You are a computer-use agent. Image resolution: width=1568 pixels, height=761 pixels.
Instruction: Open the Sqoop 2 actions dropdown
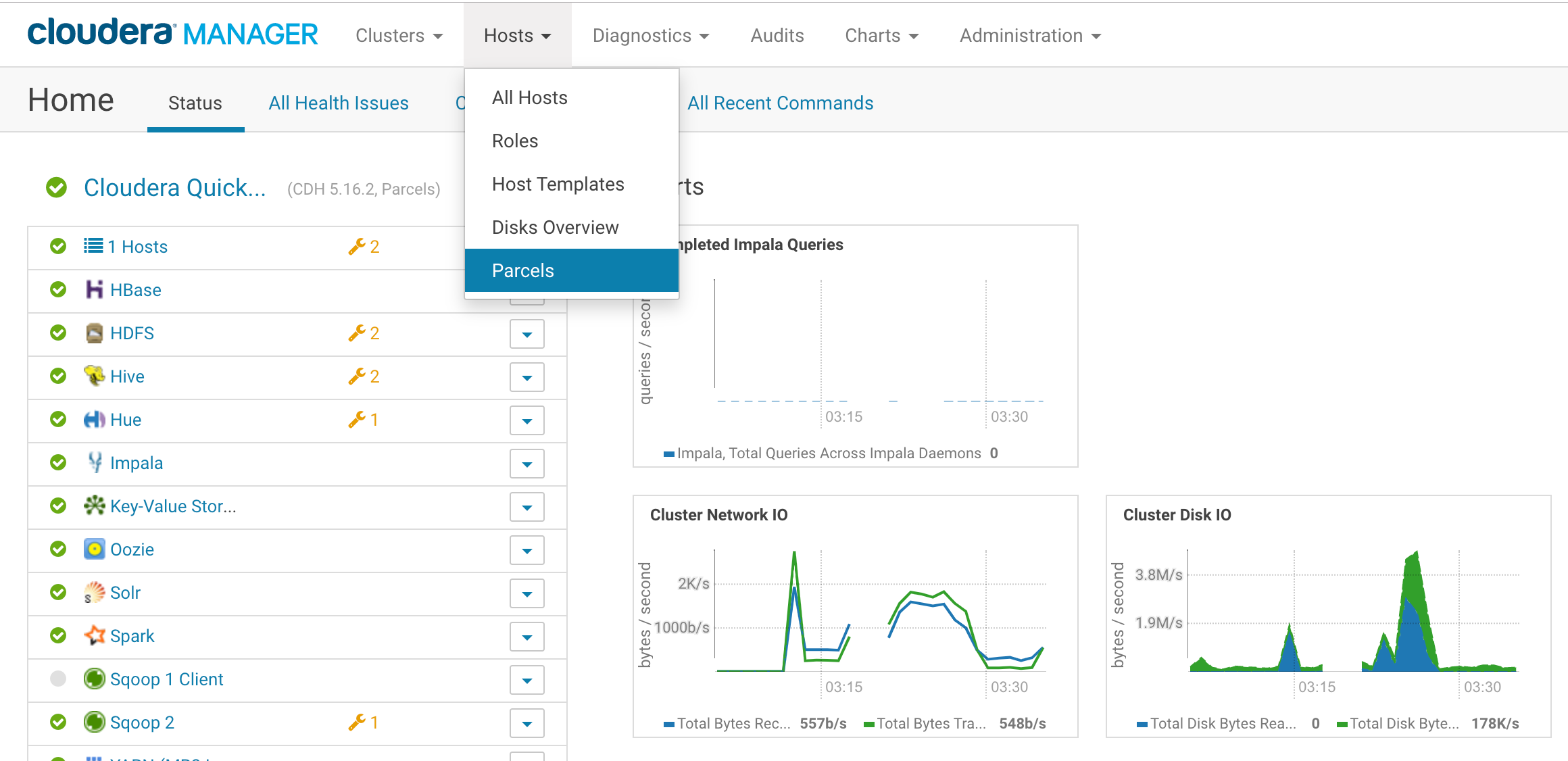(526, 723)
